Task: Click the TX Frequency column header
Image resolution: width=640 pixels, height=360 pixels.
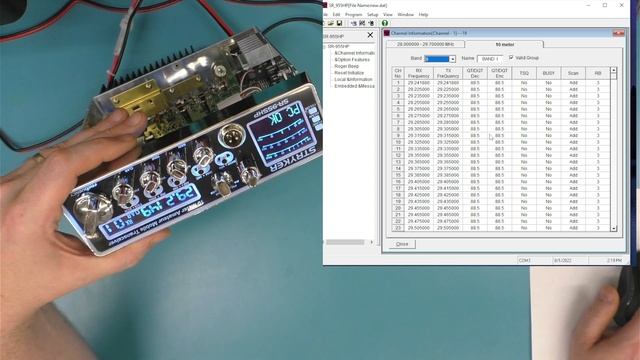Action: [448, 73]
